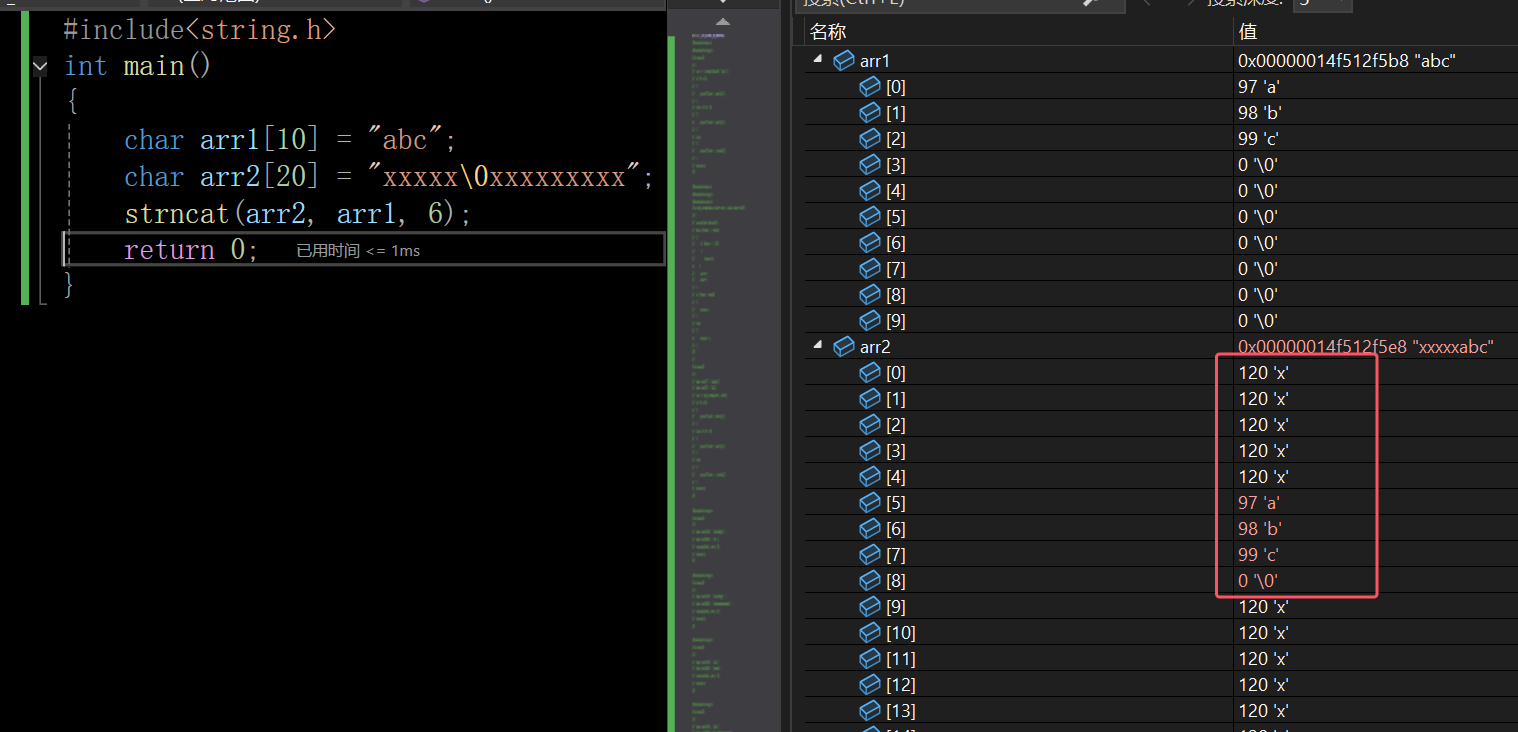Click the variable icon beside arr2
Image resolution: width=1518 pixels, height=732 pixels.
pos(844,347)
